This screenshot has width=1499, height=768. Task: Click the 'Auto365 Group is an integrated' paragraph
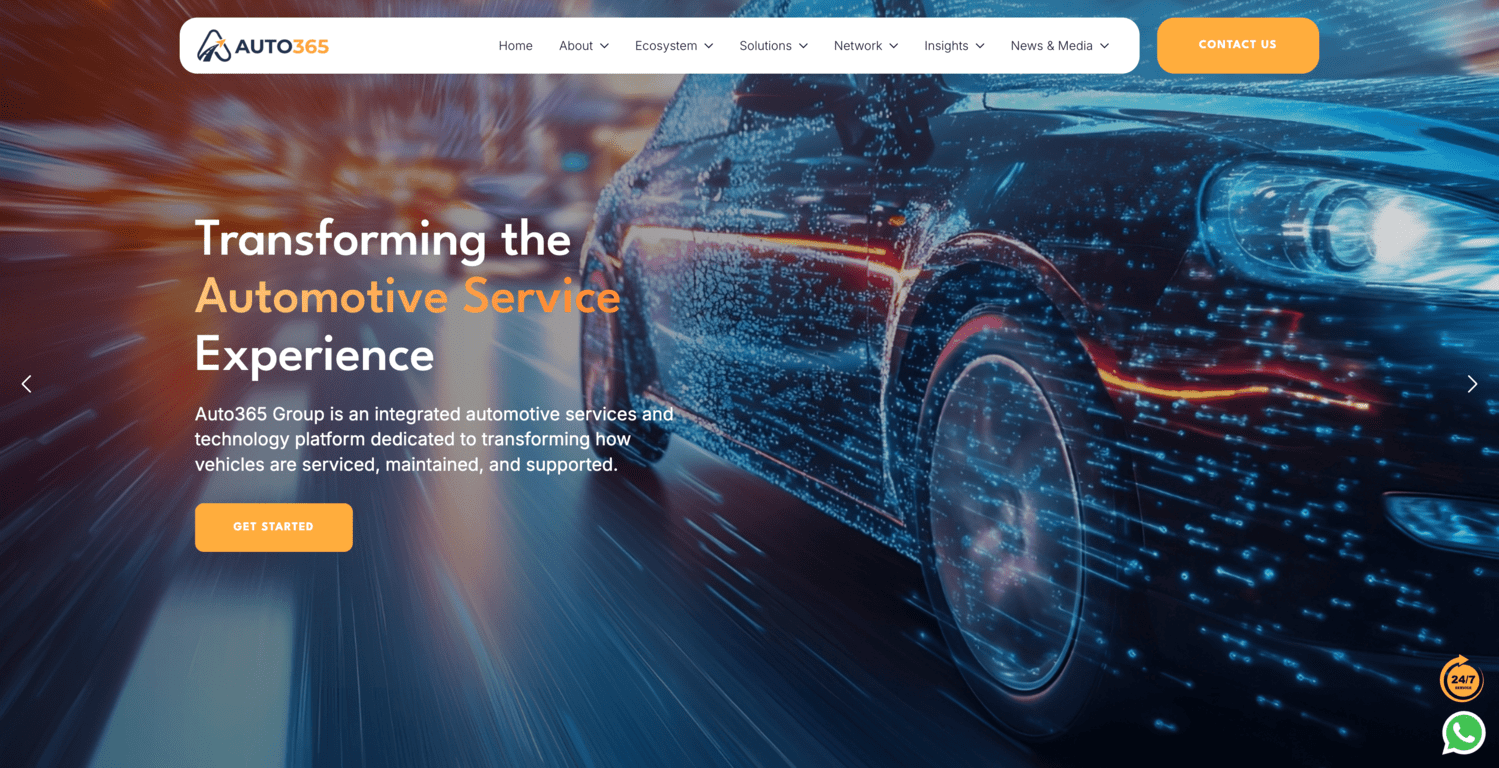[434, 439]
